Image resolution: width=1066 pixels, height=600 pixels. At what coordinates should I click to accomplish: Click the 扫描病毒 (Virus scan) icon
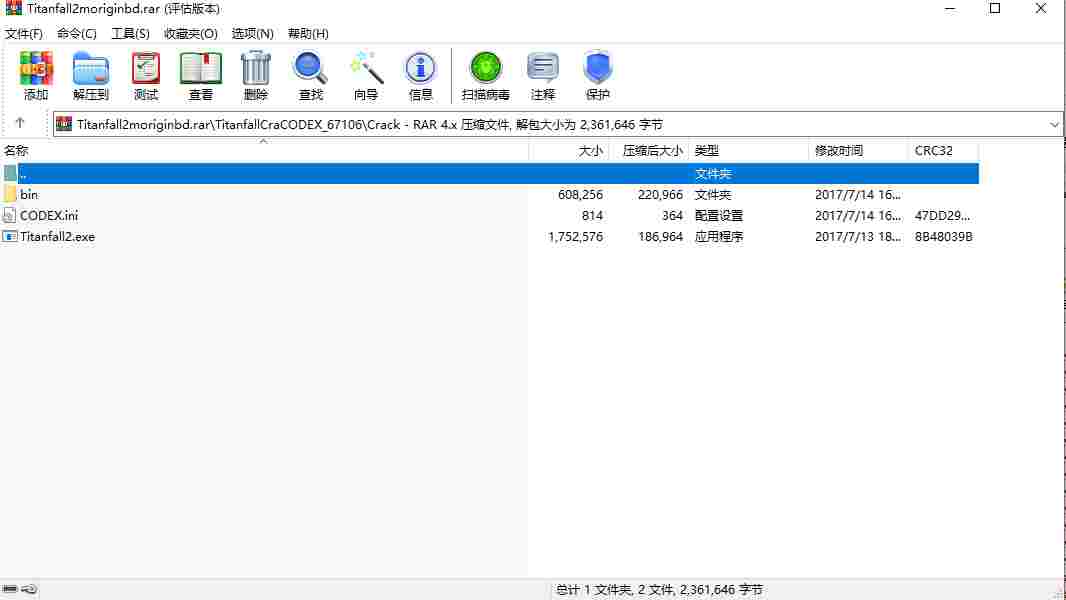(485, 69)
